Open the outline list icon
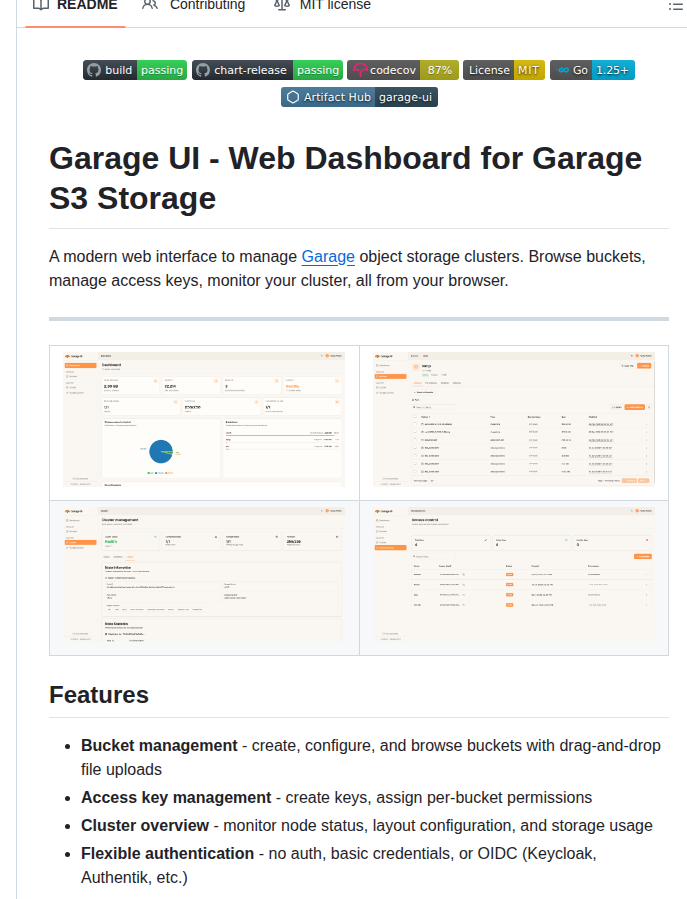This screenshot has height=899, width=687. tap(676, 6)
